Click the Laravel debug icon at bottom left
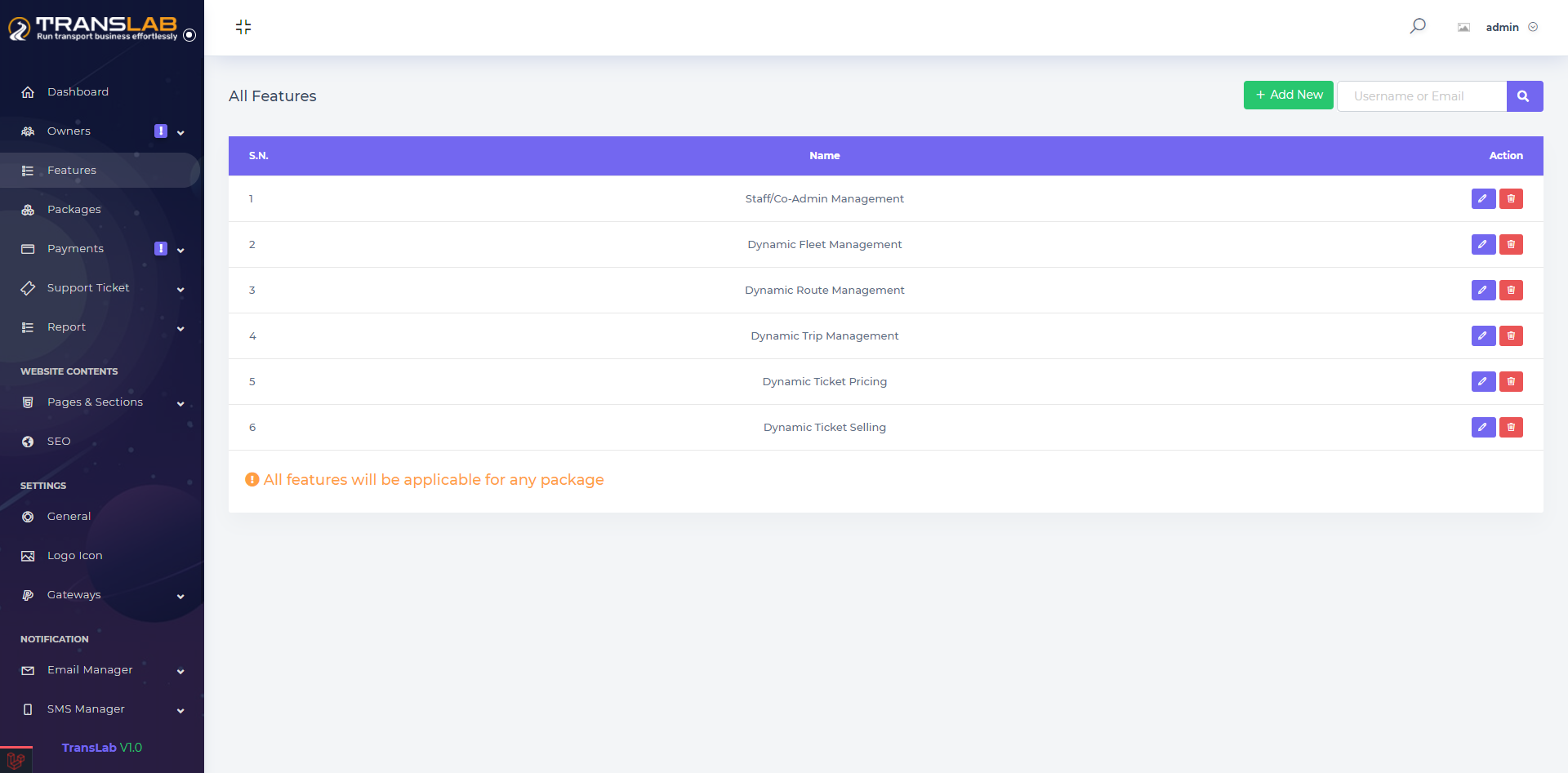Viewport: 1568px width, 773px height. (16, 761)
